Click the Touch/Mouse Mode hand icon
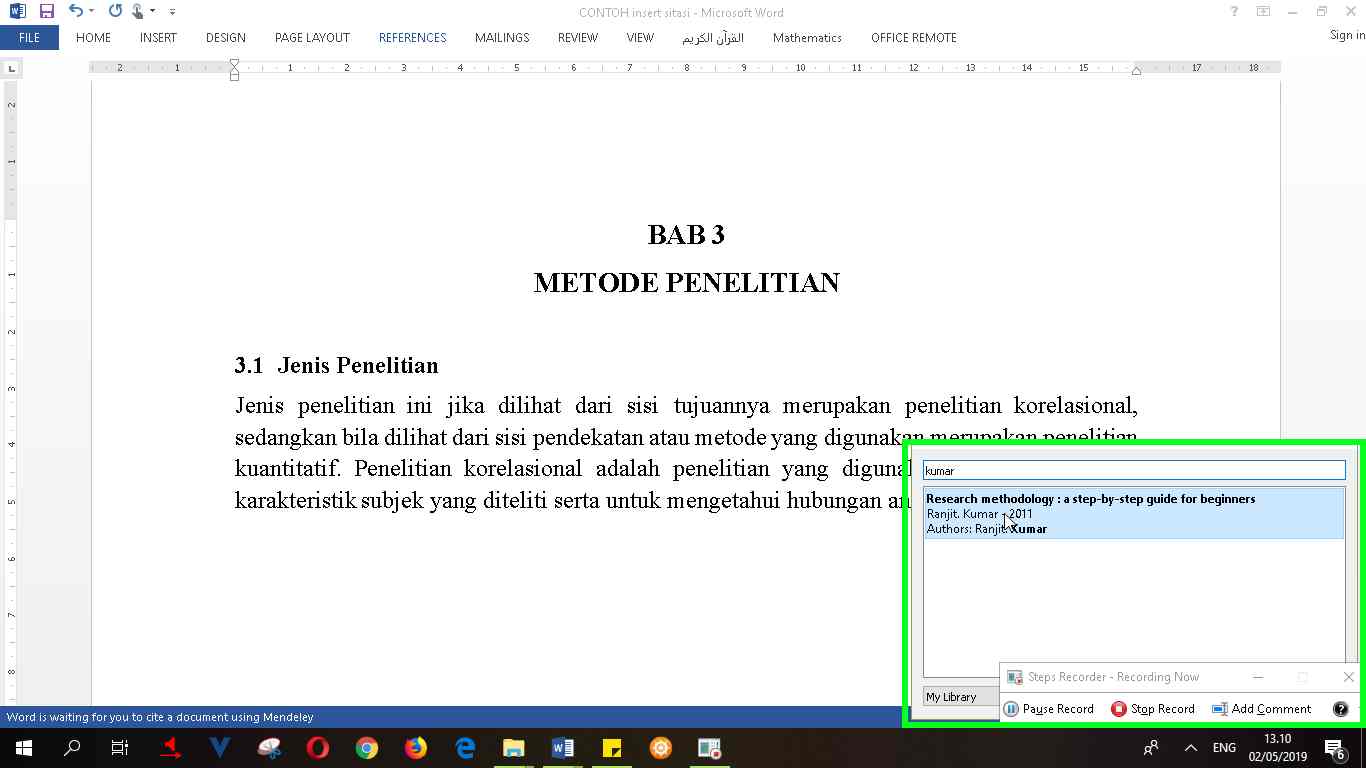The image size is (1366, 768). (x=138, y=12)
